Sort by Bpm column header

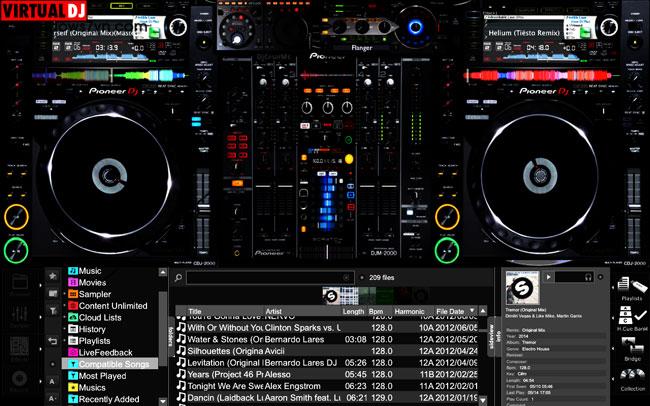379,311
